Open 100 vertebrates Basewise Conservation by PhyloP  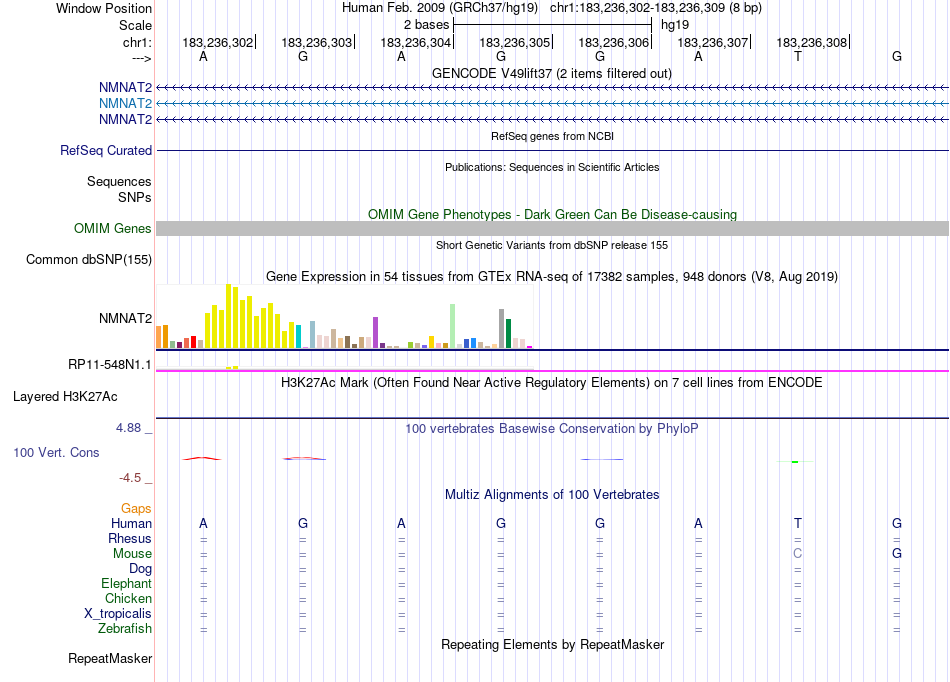coord(552,429)
